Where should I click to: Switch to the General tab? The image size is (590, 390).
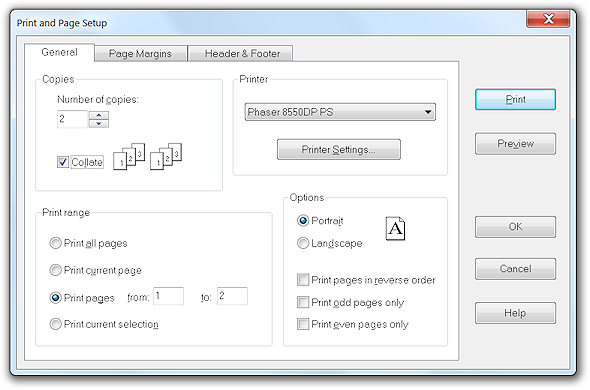coord(59,52)
